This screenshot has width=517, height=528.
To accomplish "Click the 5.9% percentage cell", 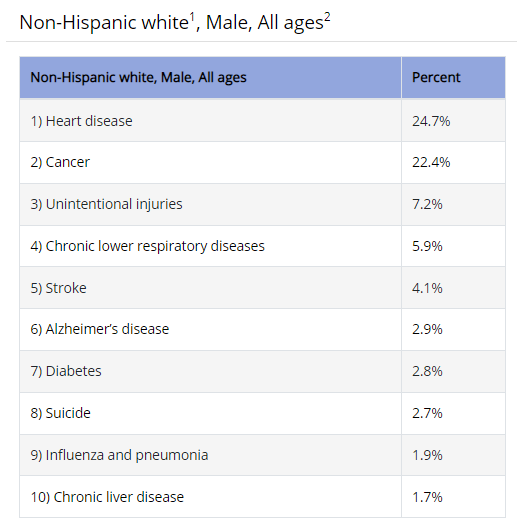I will pyautogui.click(x=427, y=246).
